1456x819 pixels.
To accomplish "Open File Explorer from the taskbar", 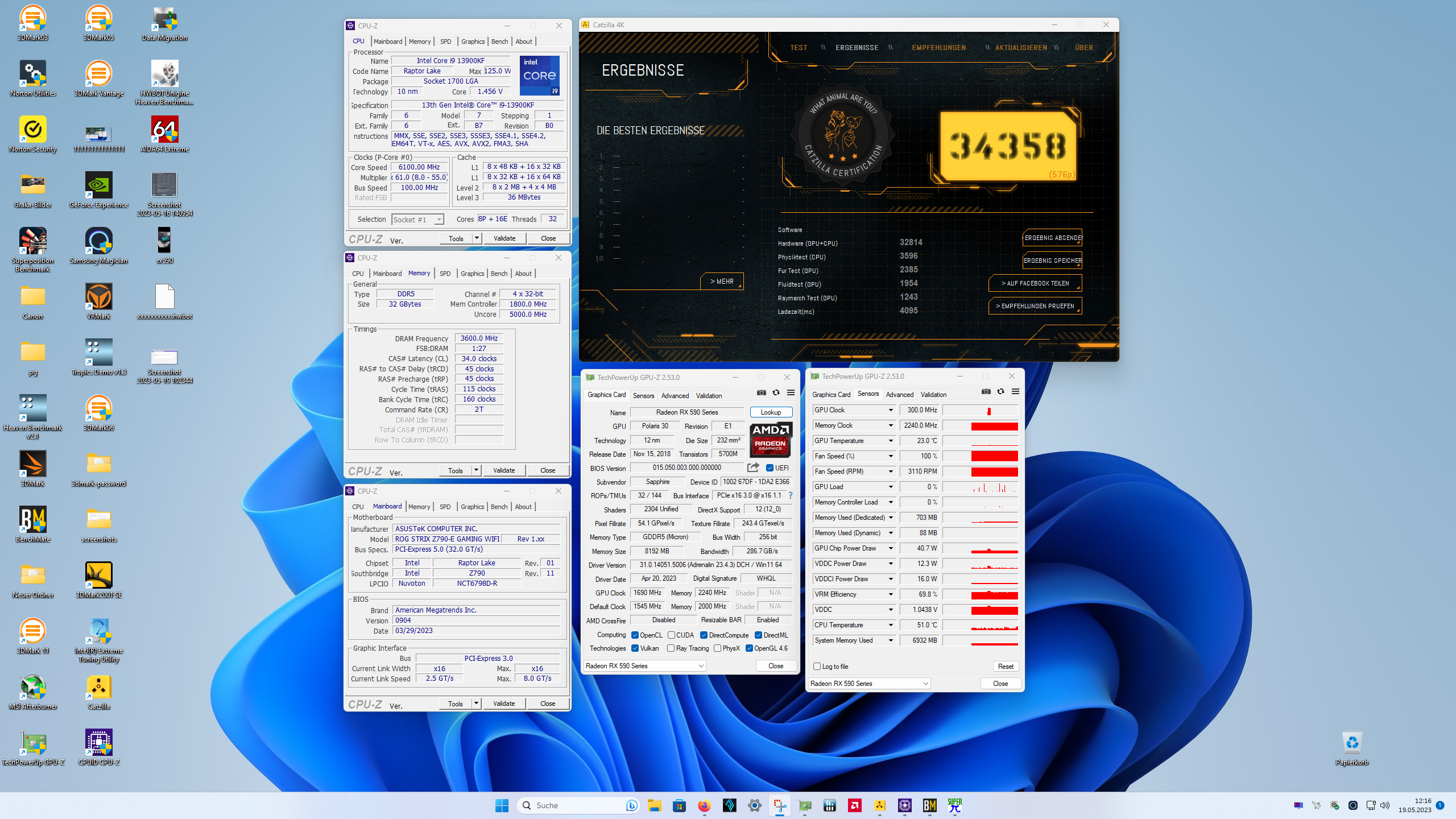I will point(654,805).
